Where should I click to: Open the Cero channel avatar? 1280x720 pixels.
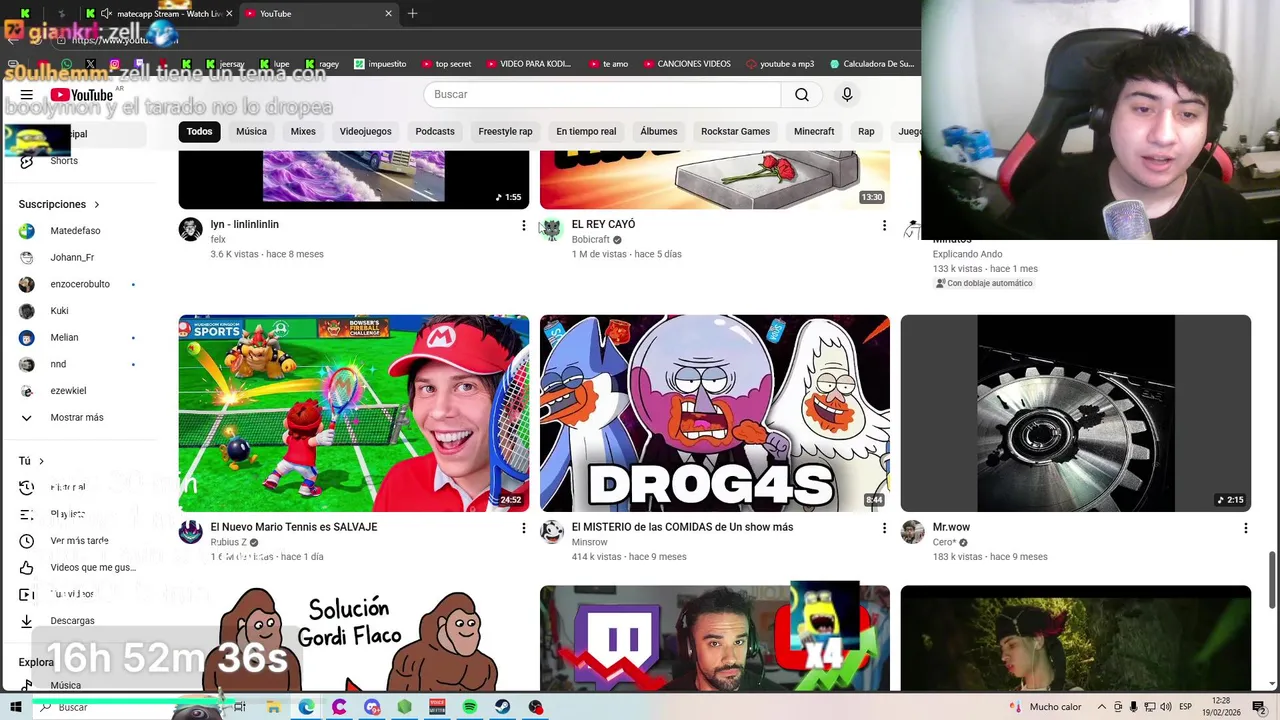click(x=912, y=532)
